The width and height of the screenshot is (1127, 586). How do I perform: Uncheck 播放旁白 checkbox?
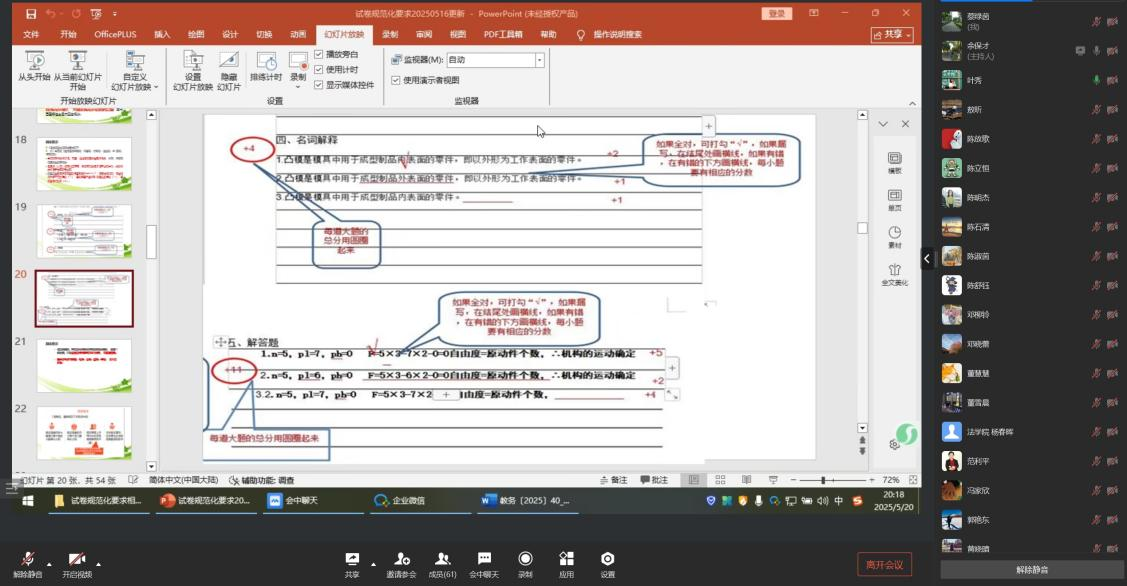(319, 54)
